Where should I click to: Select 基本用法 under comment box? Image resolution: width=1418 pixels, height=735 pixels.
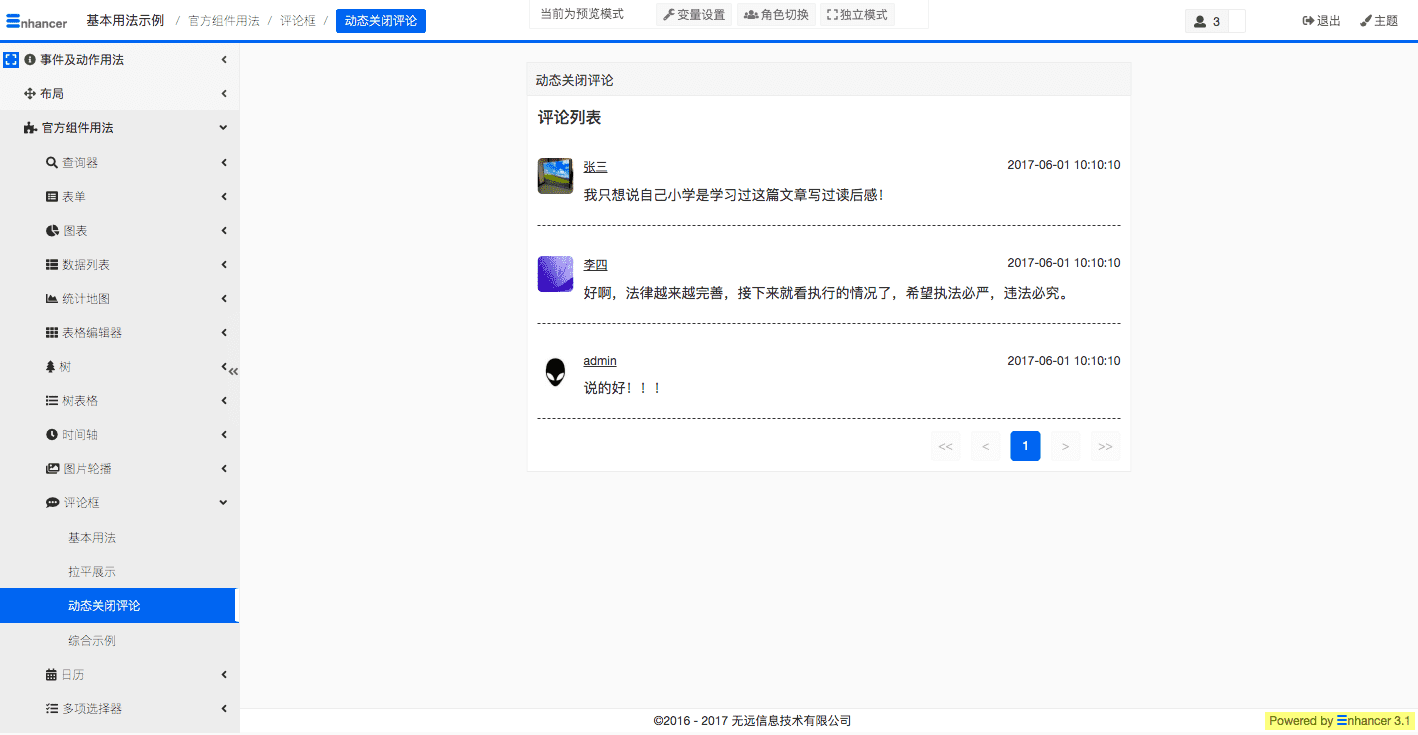pos(92,538)
